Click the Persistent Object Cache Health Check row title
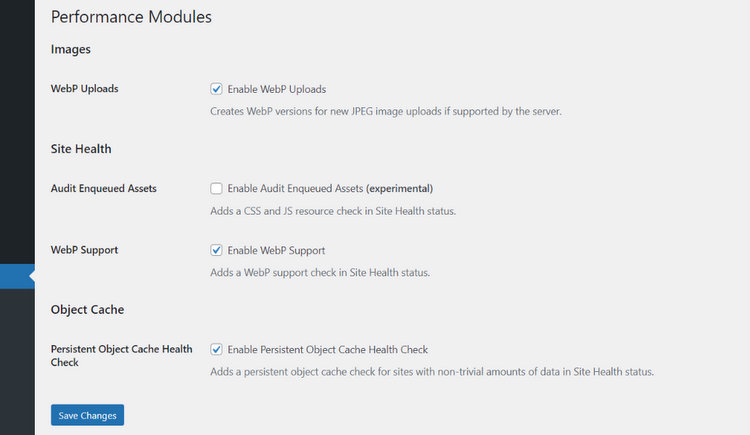Viewport: 750px width, 435px height. click(121, 356)
